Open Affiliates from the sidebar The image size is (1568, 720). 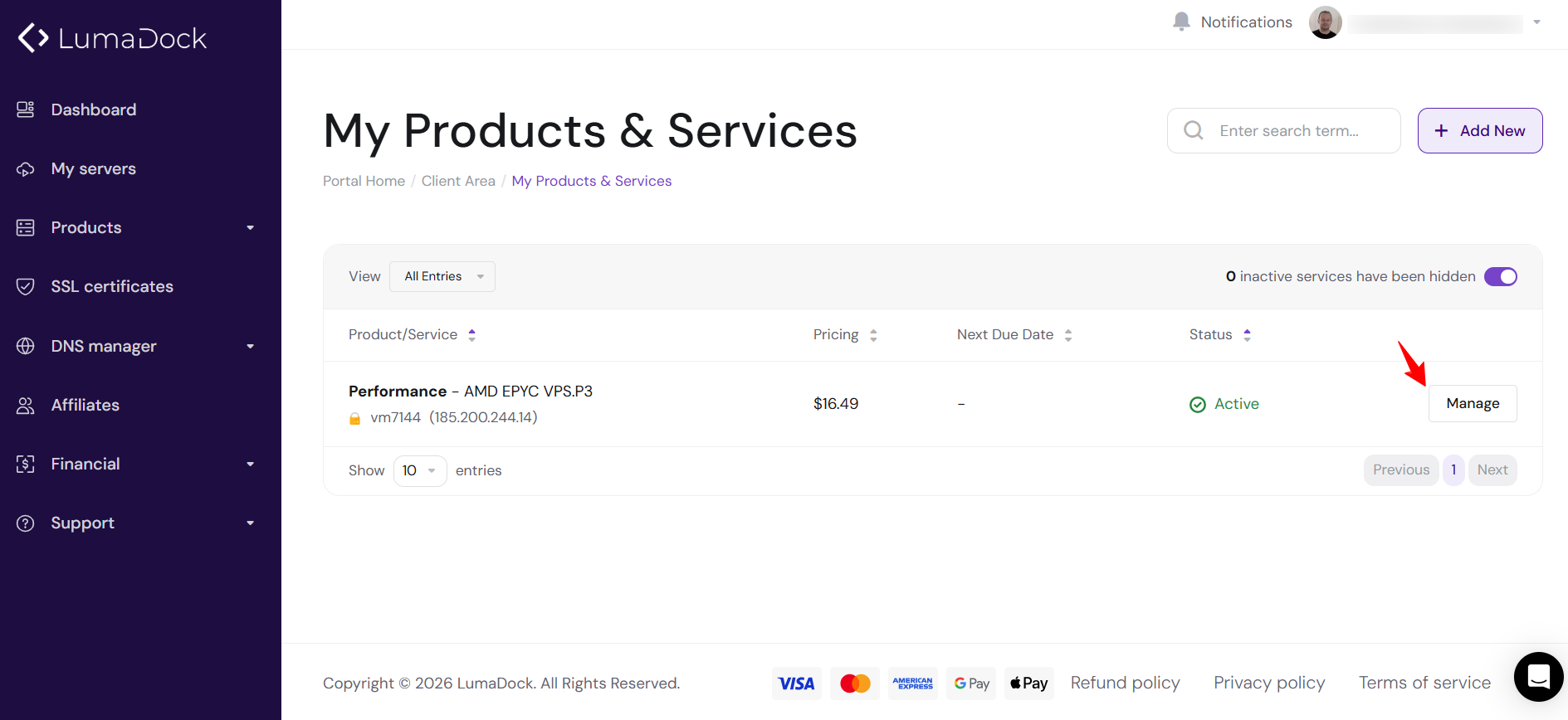click(x=85, y=405)
